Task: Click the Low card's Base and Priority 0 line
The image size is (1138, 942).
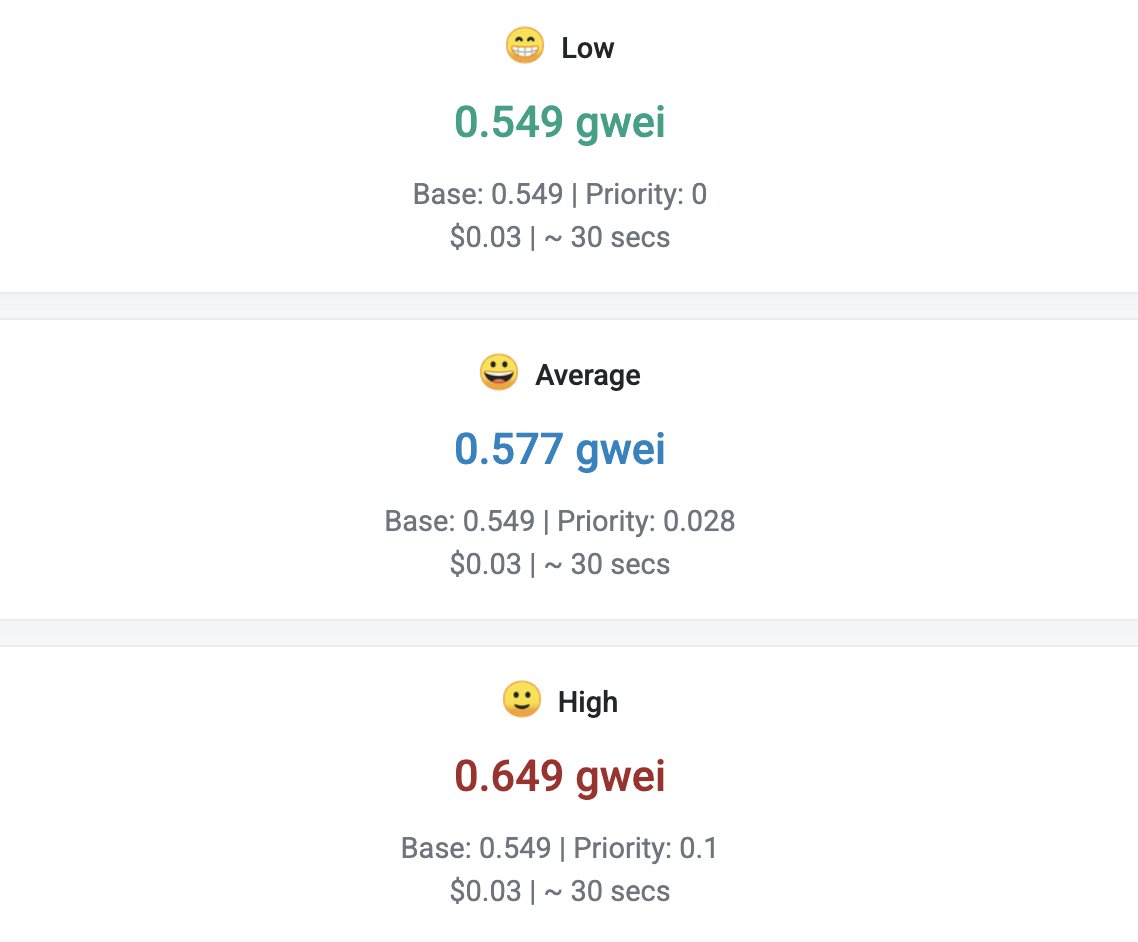Action: 560,194
